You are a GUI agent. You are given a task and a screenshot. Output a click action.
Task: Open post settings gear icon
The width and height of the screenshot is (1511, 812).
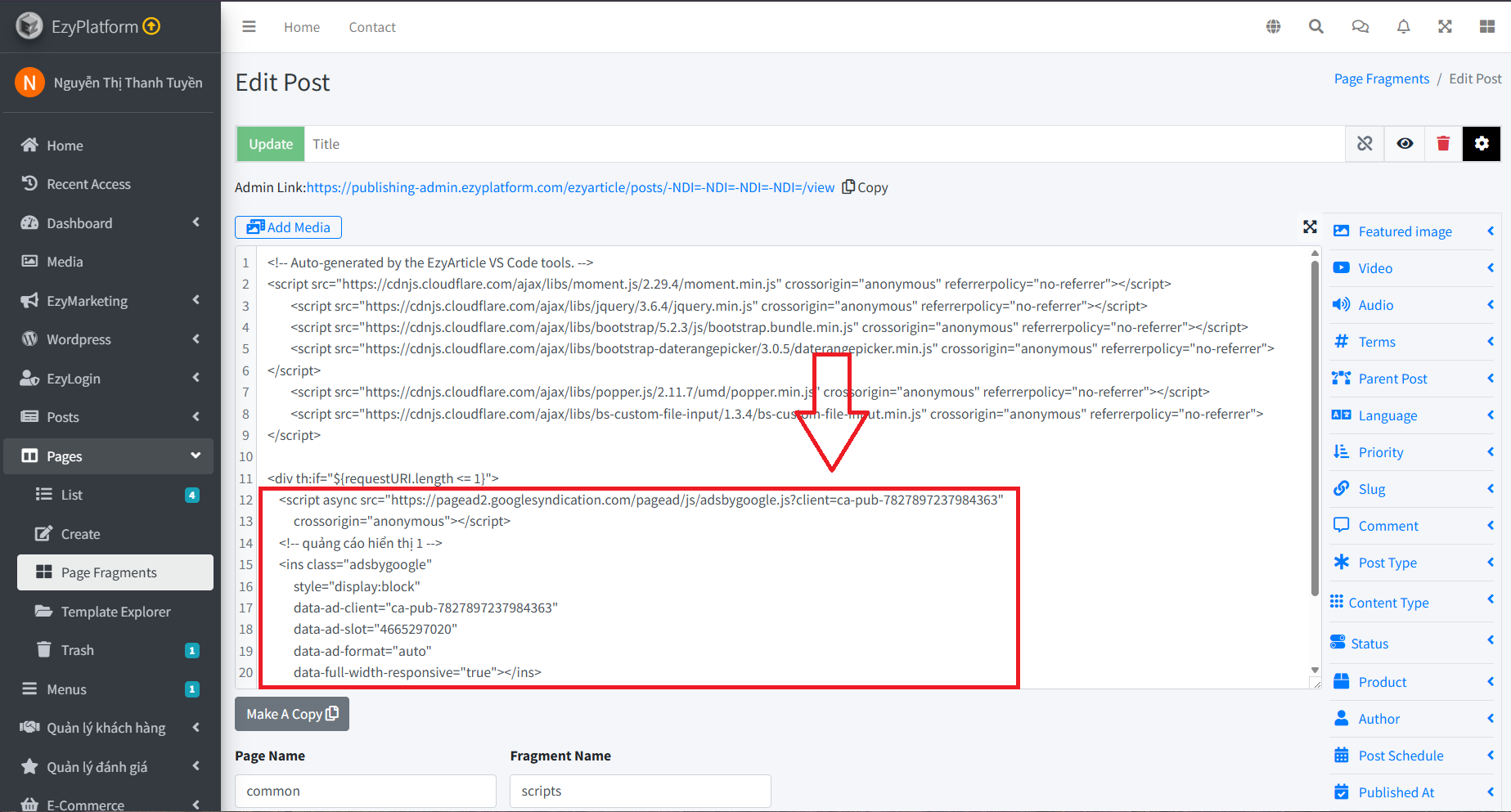click(x=1482, y=144)
